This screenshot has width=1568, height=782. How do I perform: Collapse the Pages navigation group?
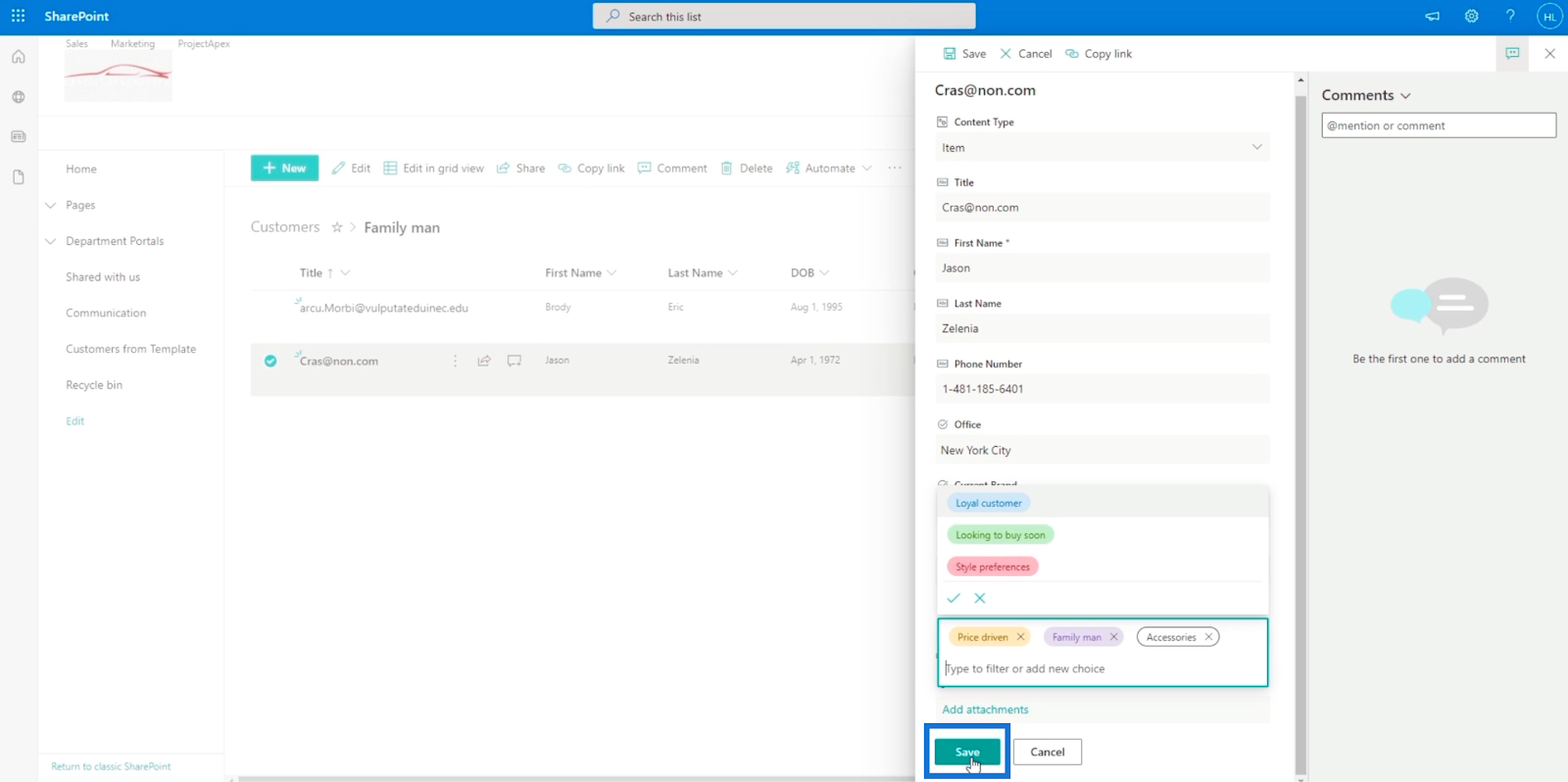point(51,206)
